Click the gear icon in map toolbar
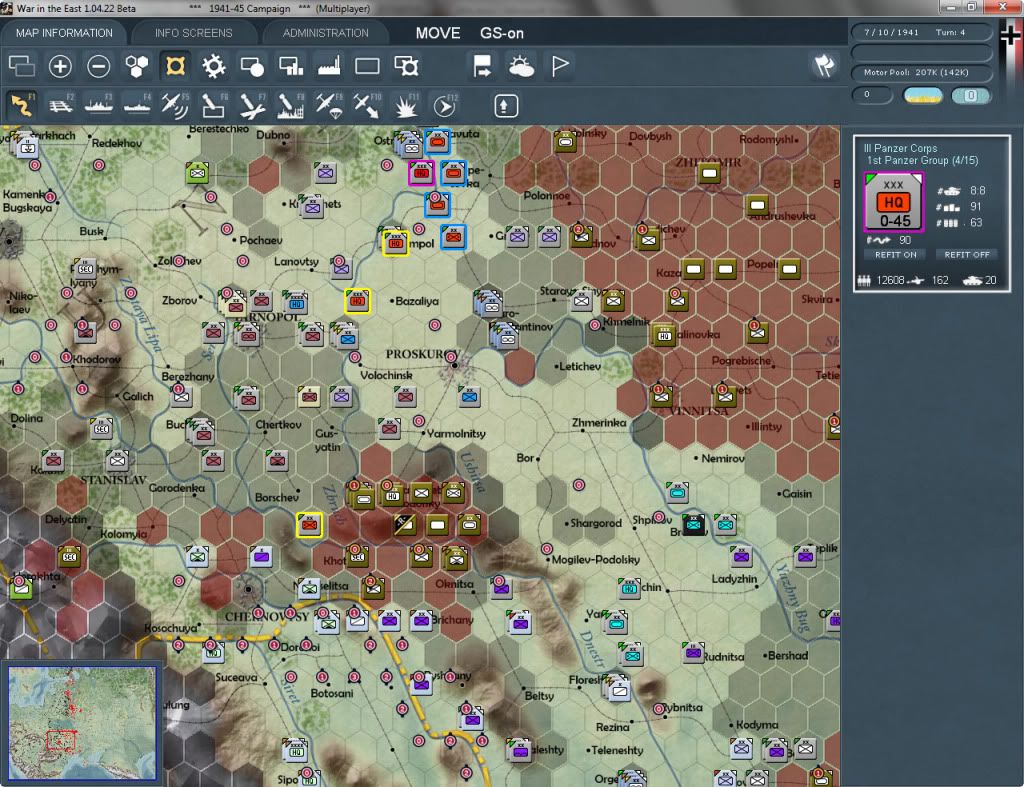Image resolution: width=1024 pixels, height=787 pixels. pos(214,66)
